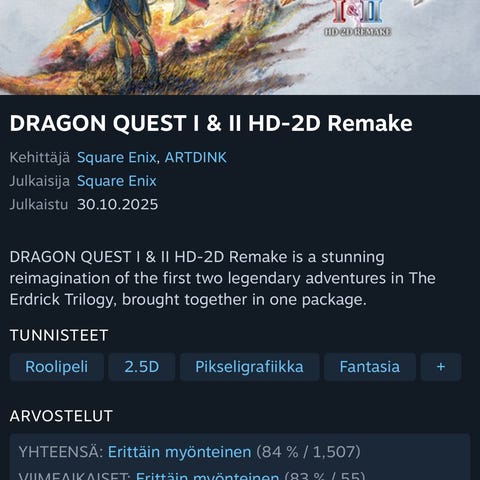Screen dimensions: 480x480
Task: Open the ARTDINK developer link
Action: (196, 158)
